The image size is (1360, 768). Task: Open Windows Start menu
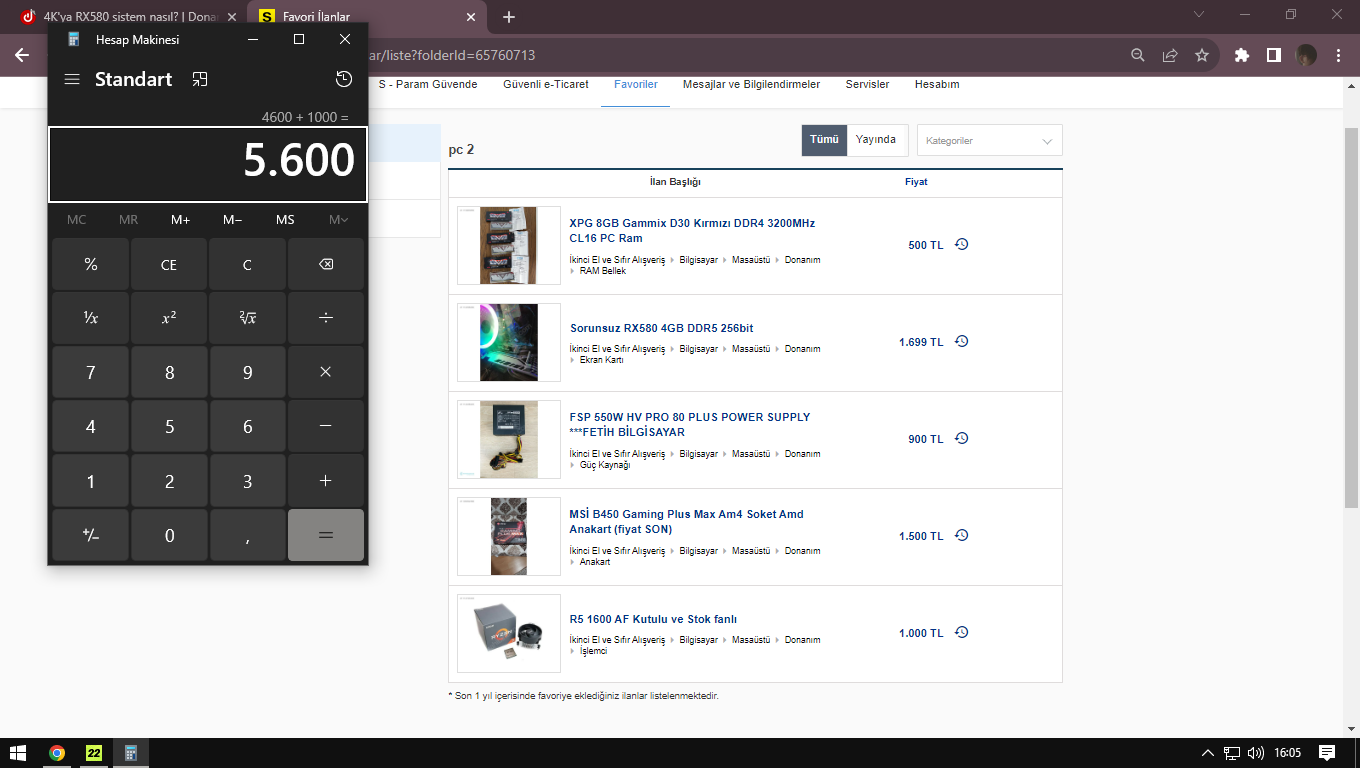pyautogui.click(x=18, y=752)
